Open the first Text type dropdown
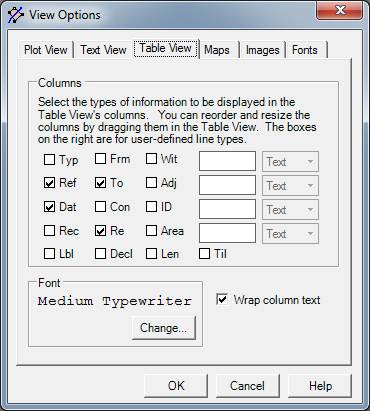Screen dimensions: 370x411 point(290,161)
